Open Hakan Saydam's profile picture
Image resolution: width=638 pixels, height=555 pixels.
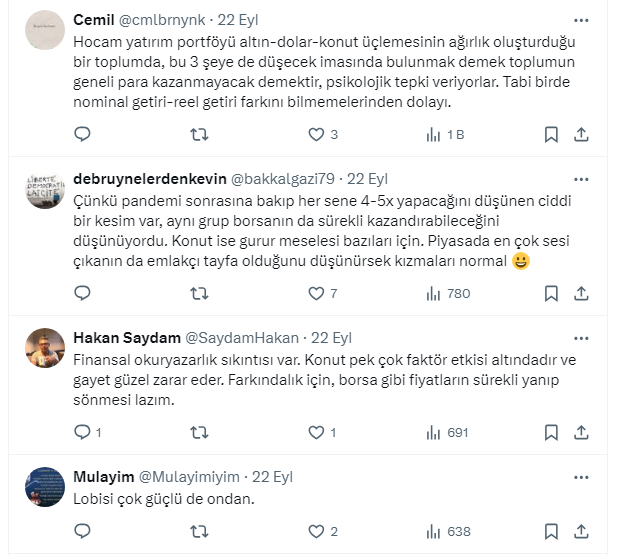pos(45,346)
